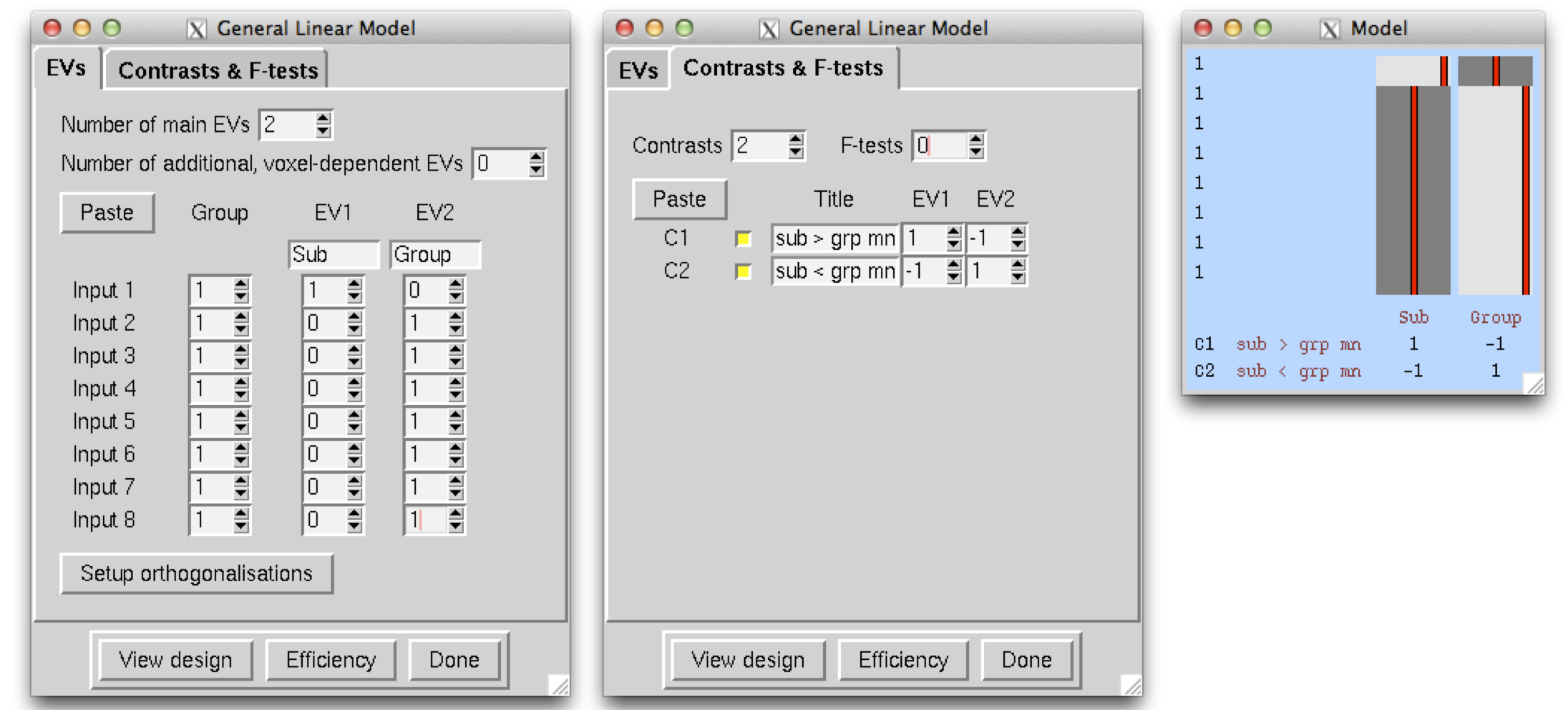Click resize grip of the Model window
This screenshot has height=710, width=1568.
point(1534,384)
